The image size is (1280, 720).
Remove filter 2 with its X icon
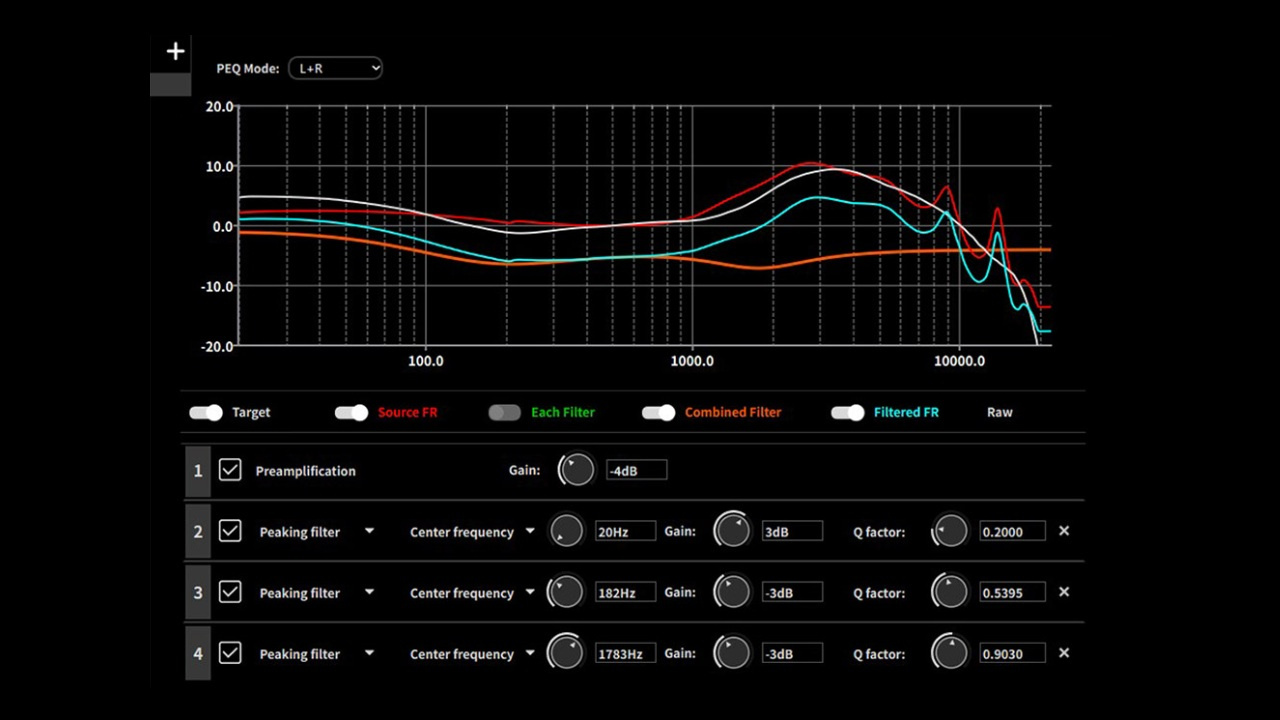pyautogui.click(x=1064, y=531)
